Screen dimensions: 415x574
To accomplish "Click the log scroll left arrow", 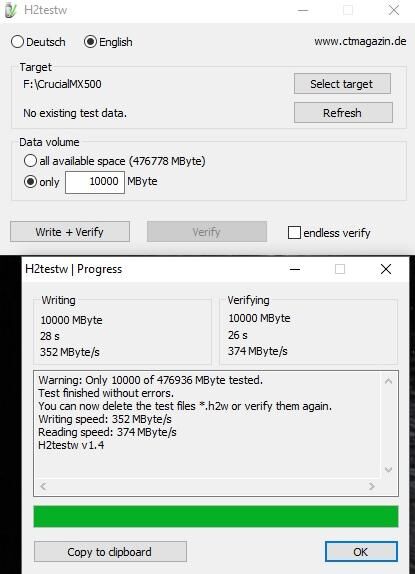I will [x=43, y=486].
